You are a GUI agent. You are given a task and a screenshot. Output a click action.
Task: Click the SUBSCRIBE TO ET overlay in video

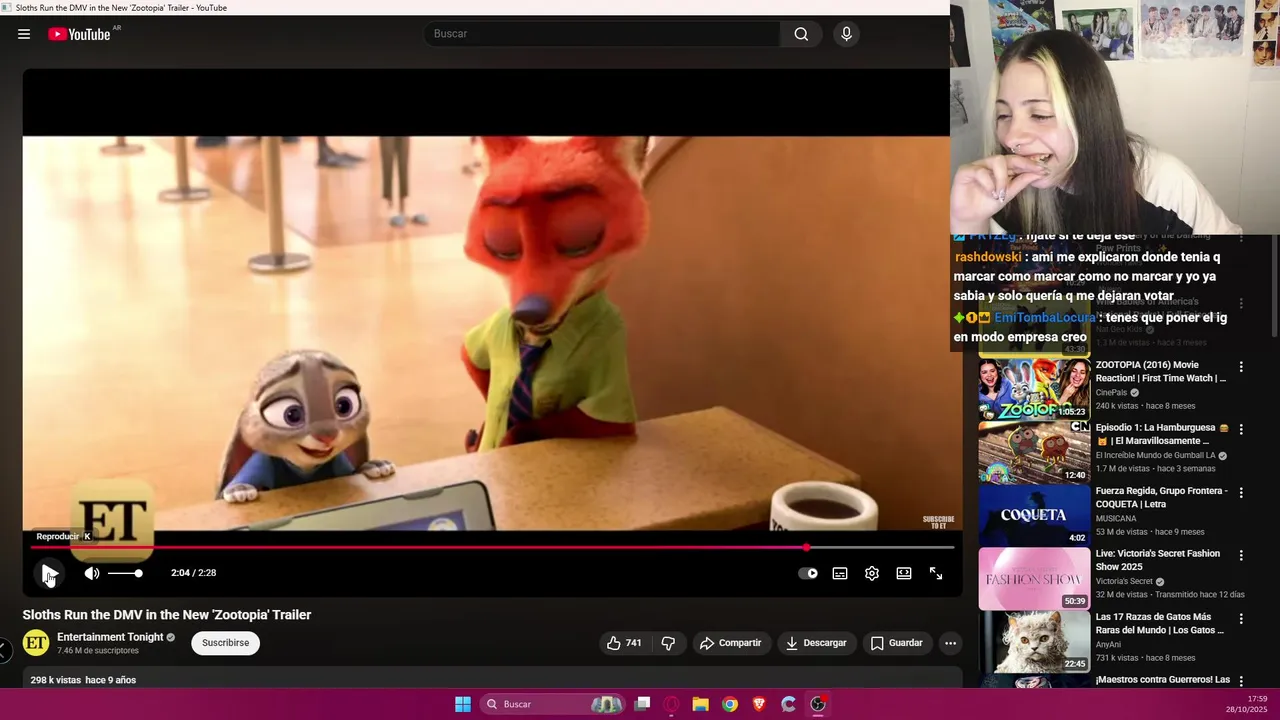click(x=938, y=522)
